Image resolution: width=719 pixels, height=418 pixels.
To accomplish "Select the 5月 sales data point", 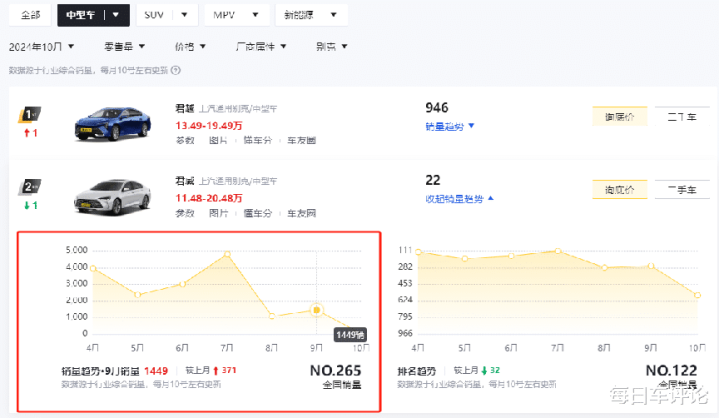I will [138, 295].
